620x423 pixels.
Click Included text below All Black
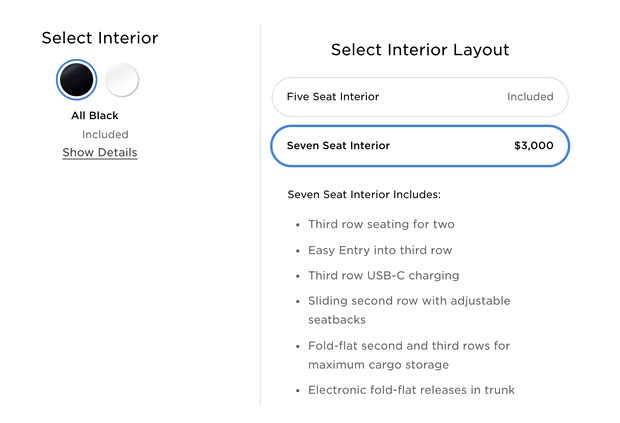click(105, 134)
